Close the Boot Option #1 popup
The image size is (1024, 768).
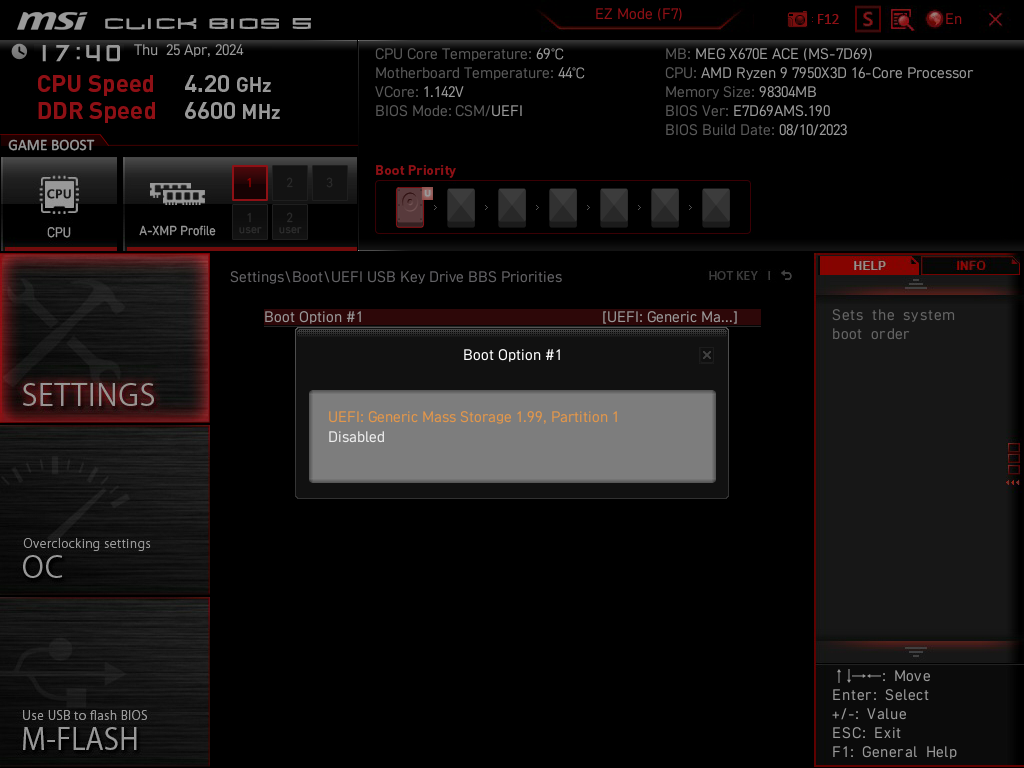pyautogui.click(x=707, y=355)
